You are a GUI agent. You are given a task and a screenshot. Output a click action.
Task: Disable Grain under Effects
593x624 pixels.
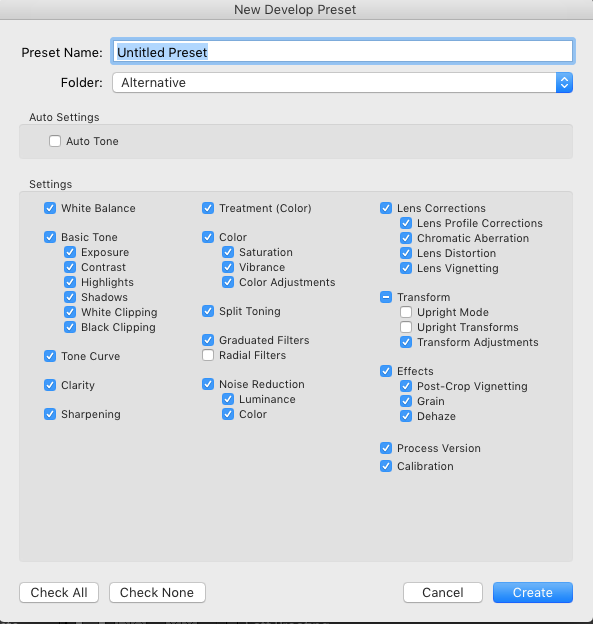[406, 401]
